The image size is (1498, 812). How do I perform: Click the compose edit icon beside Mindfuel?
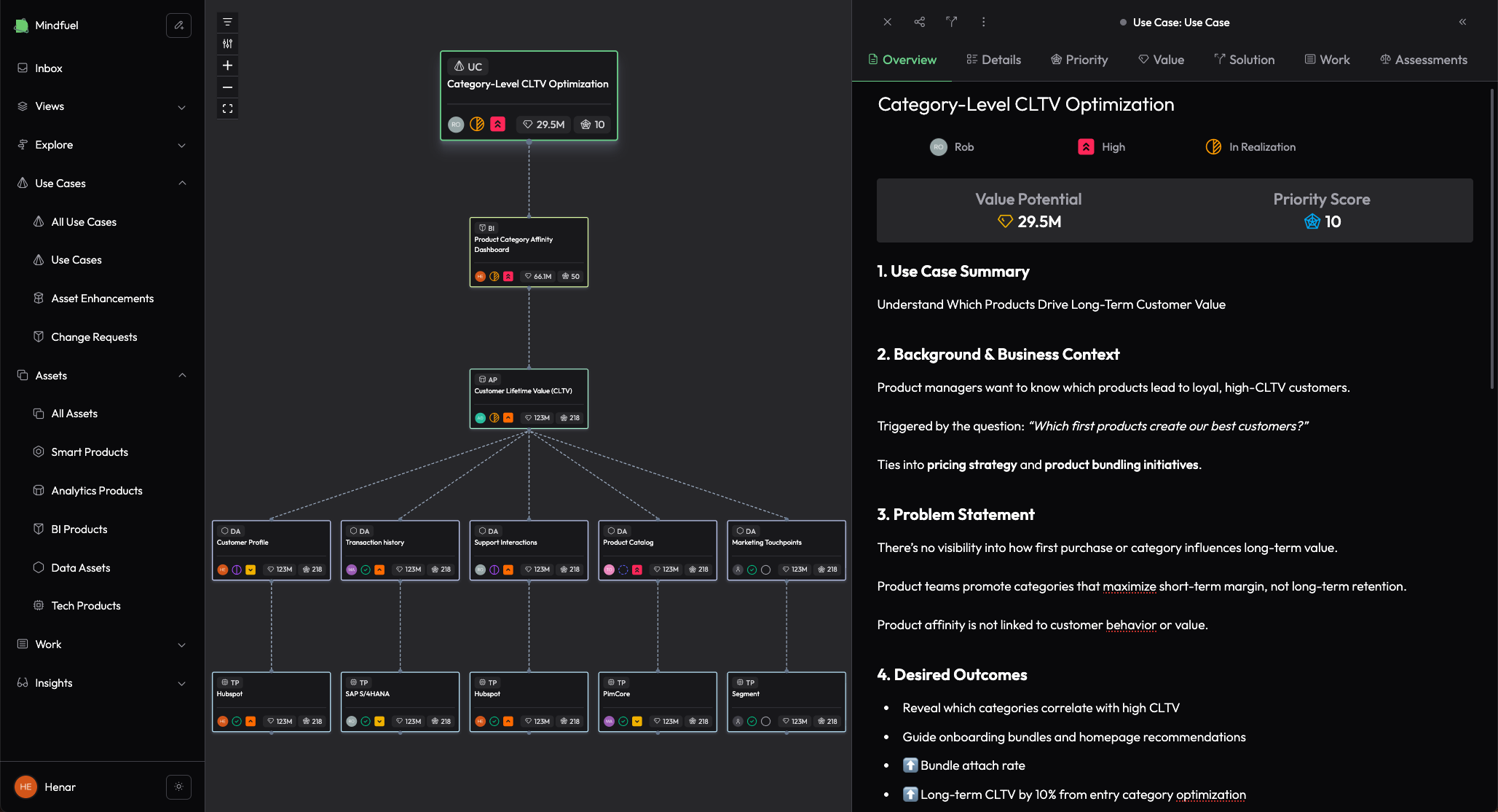(x=178, y=25)
